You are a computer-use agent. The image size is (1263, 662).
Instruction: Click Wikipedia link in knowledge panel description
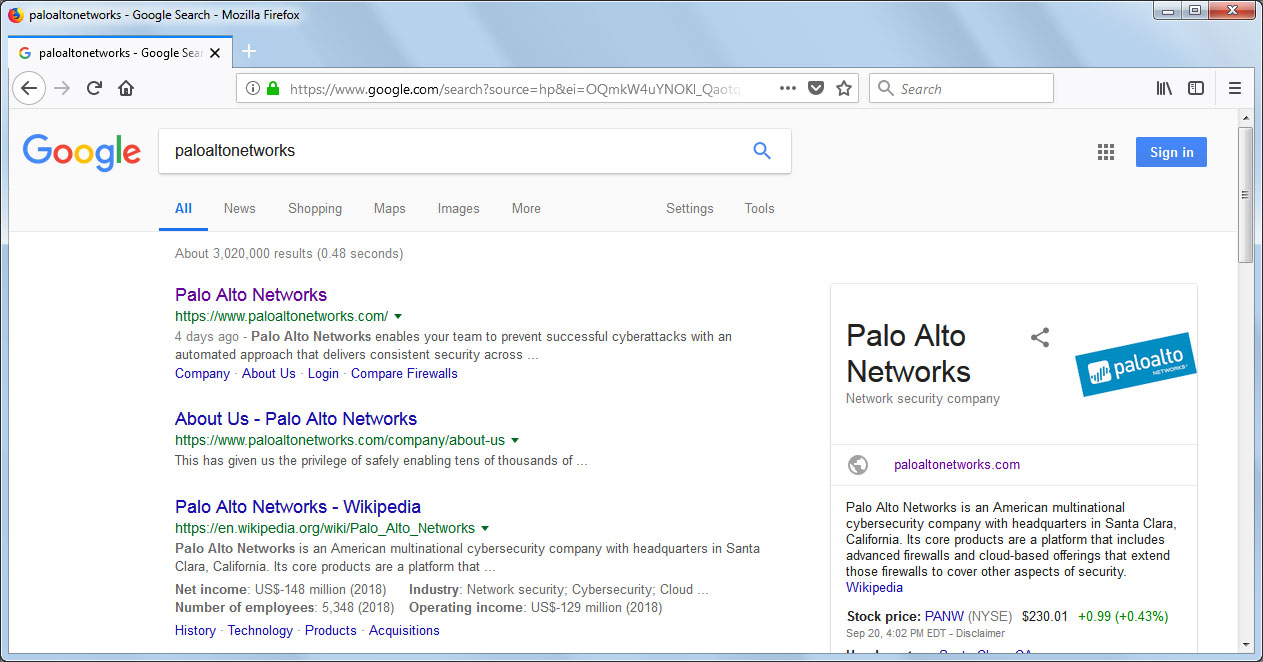(874, 587)
